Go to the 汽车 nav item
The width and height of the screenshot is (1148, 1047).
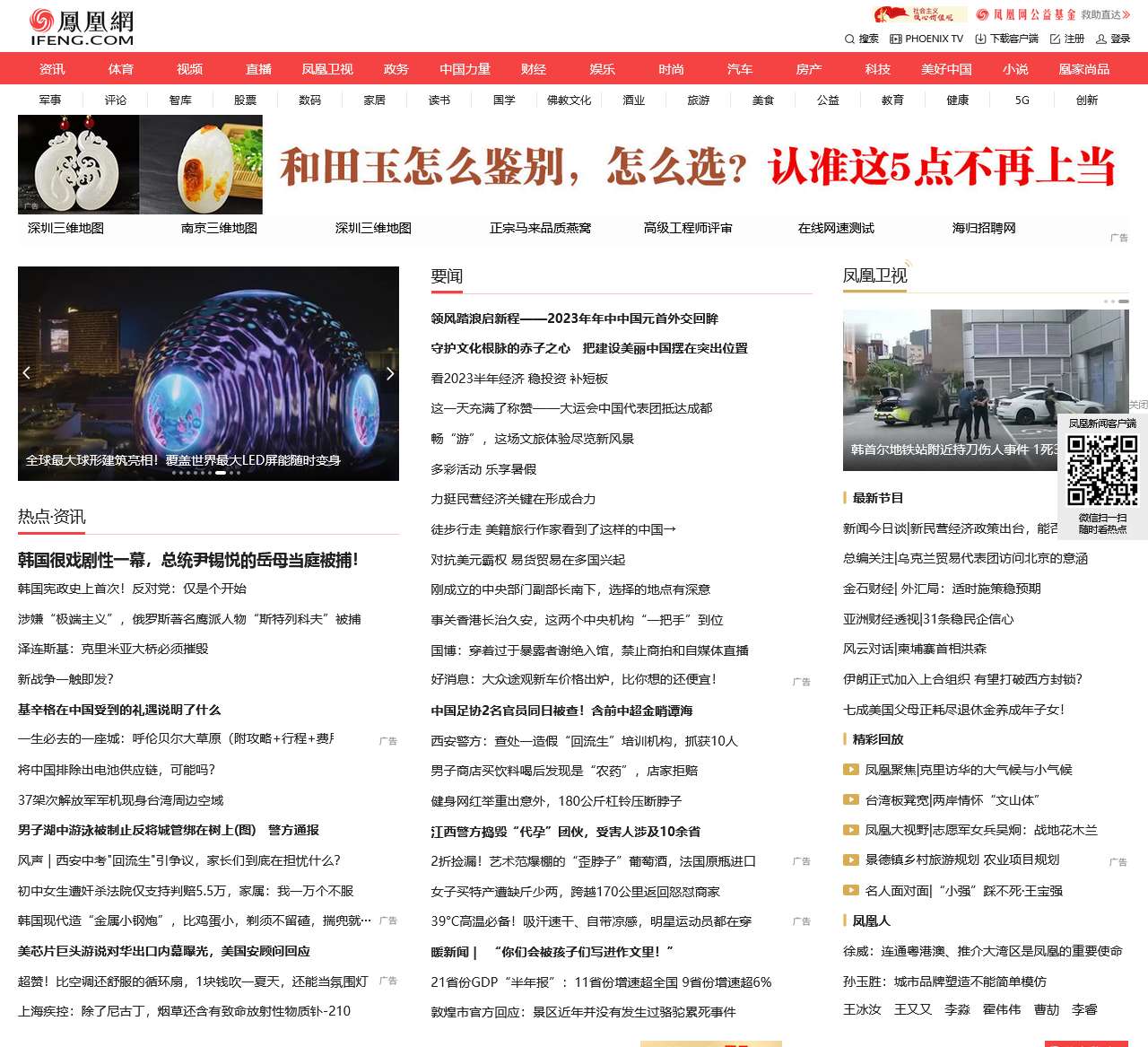(x=740, y=69)
